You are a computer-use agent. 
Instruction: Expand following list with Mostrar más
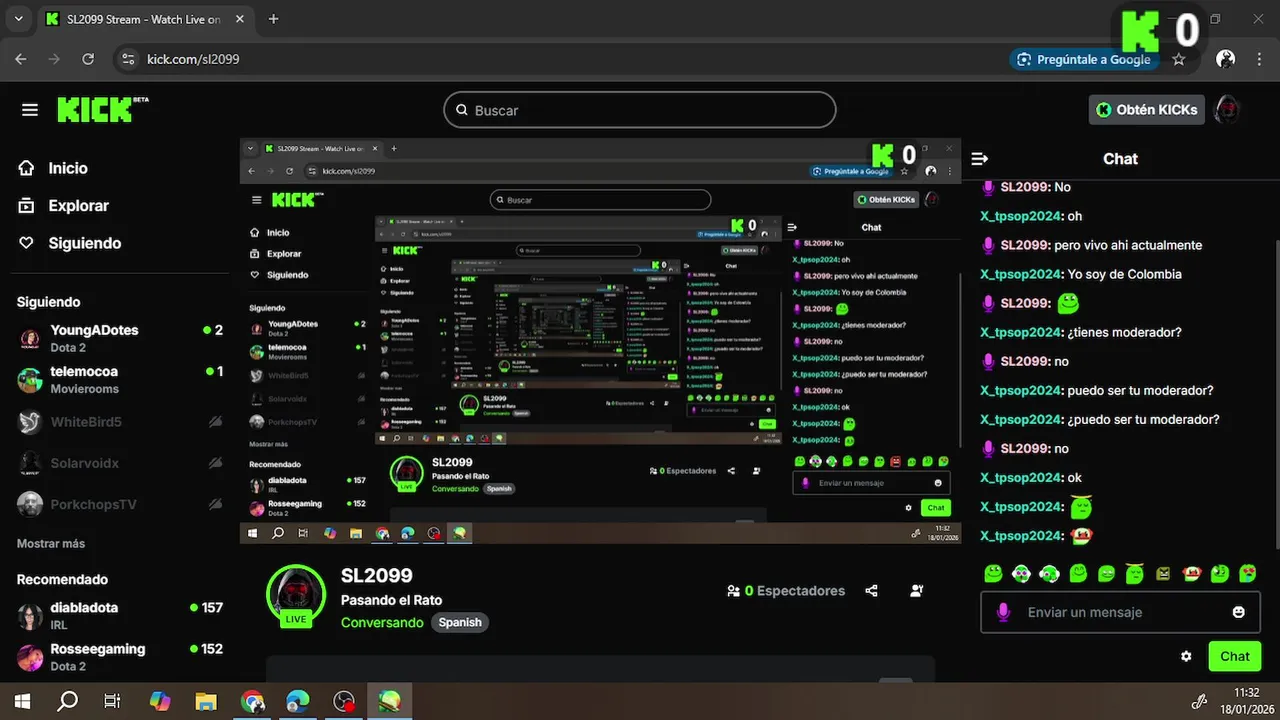51,544
